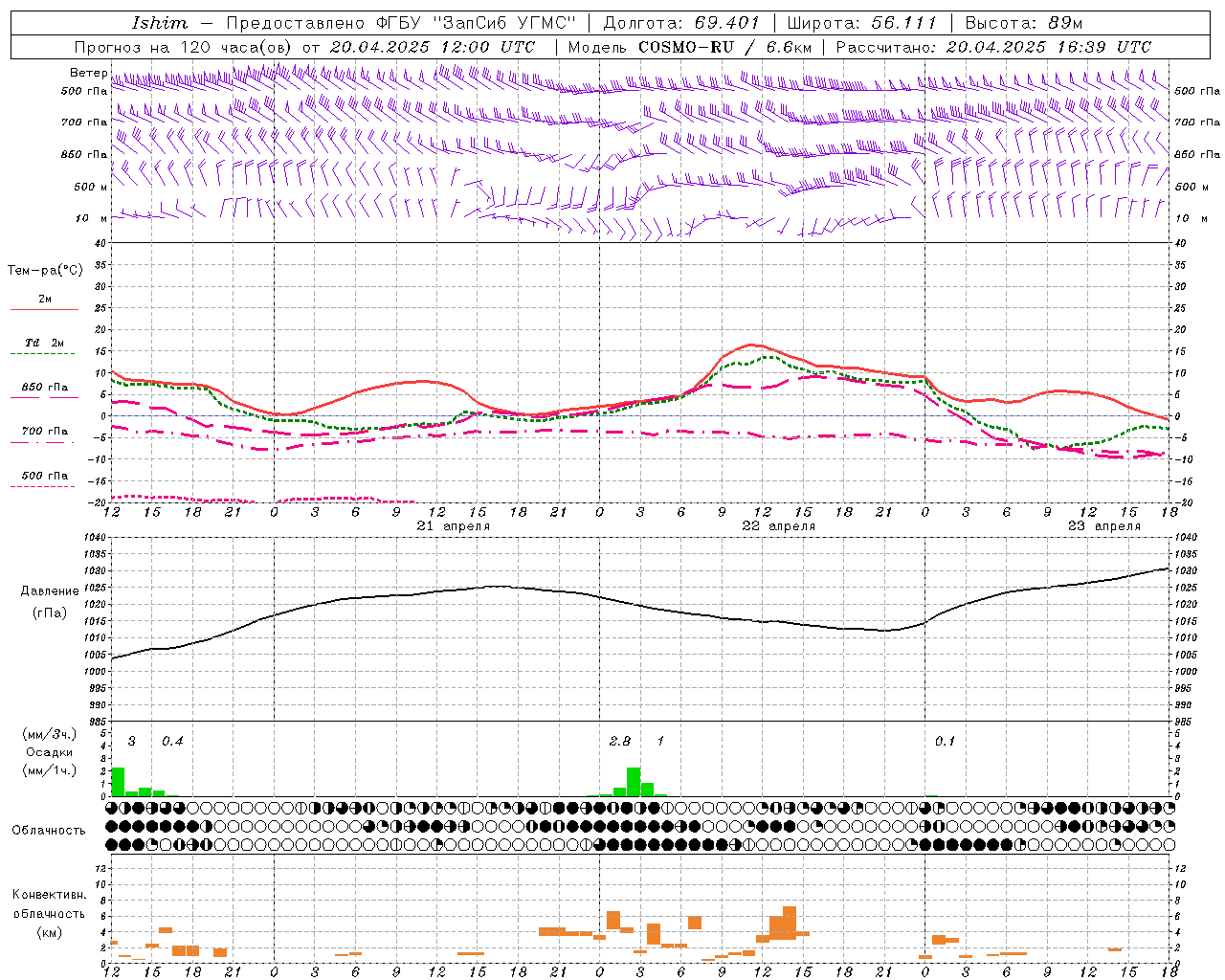Viewport: 1225px width, 980px height.
Task: Select the precipitation total "2.8"
Action: pyautogui.click(x=620, y=742)
